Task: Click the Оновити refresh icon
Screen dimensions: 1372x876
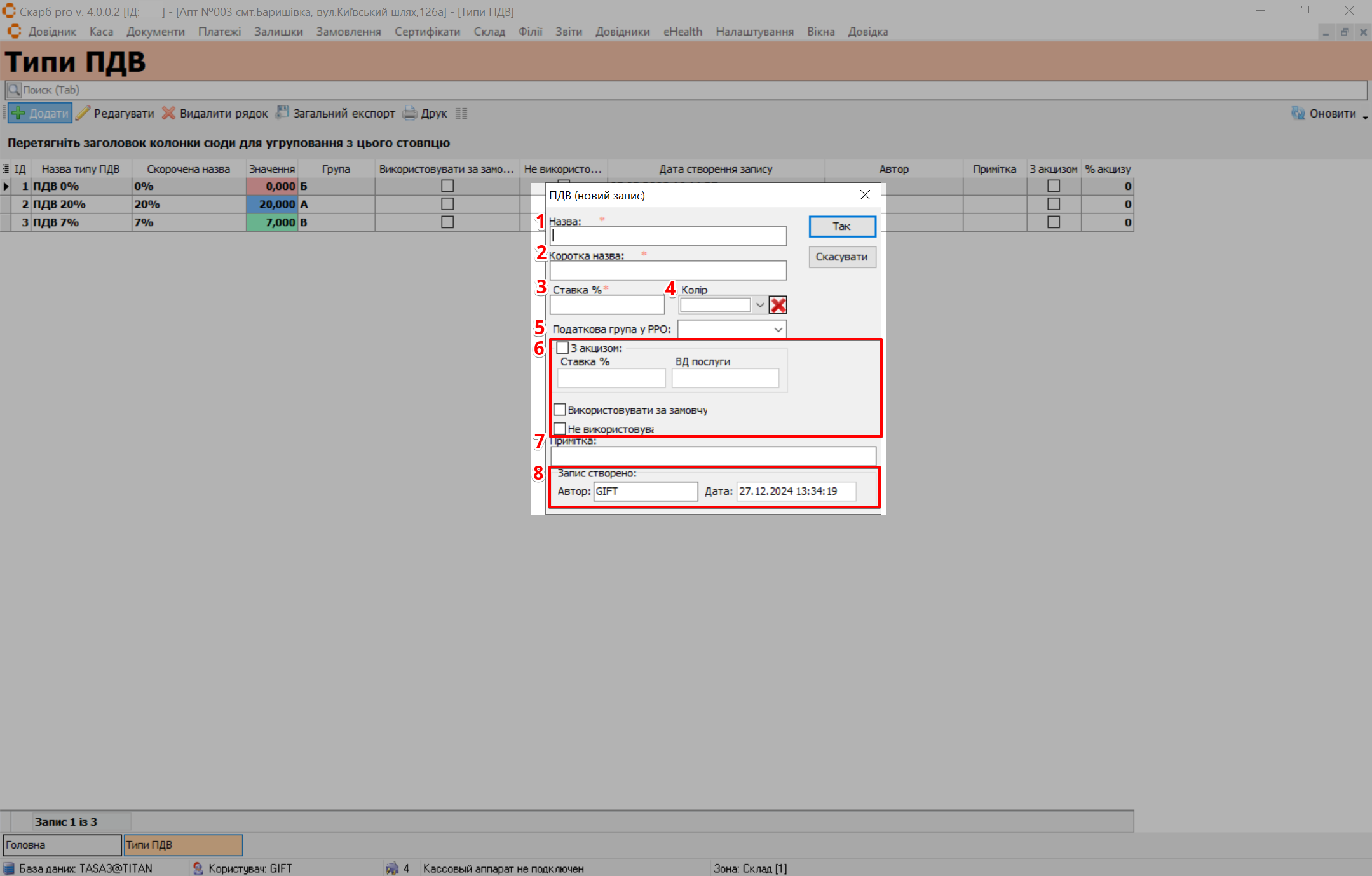Action: [x=1298, y=114]
